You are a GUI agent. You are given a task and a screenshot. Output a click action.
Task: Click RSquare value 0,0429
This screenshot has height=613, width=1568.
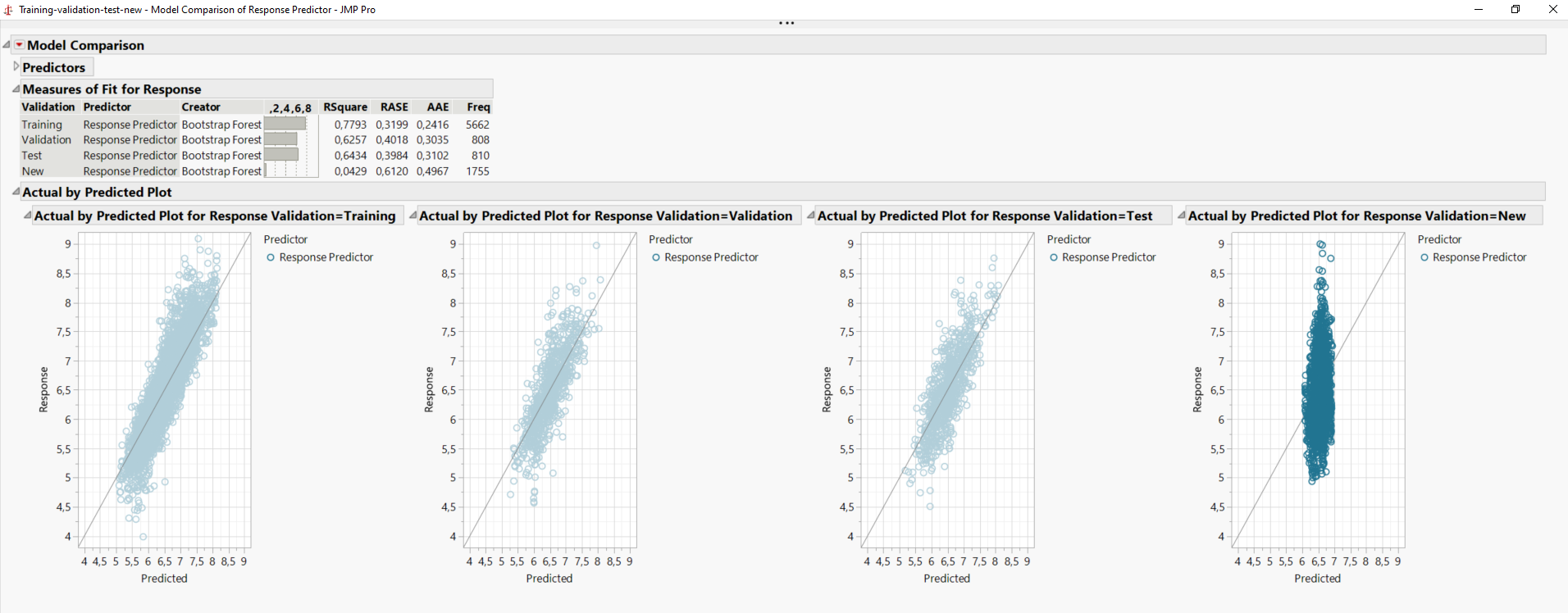point(350,171)
